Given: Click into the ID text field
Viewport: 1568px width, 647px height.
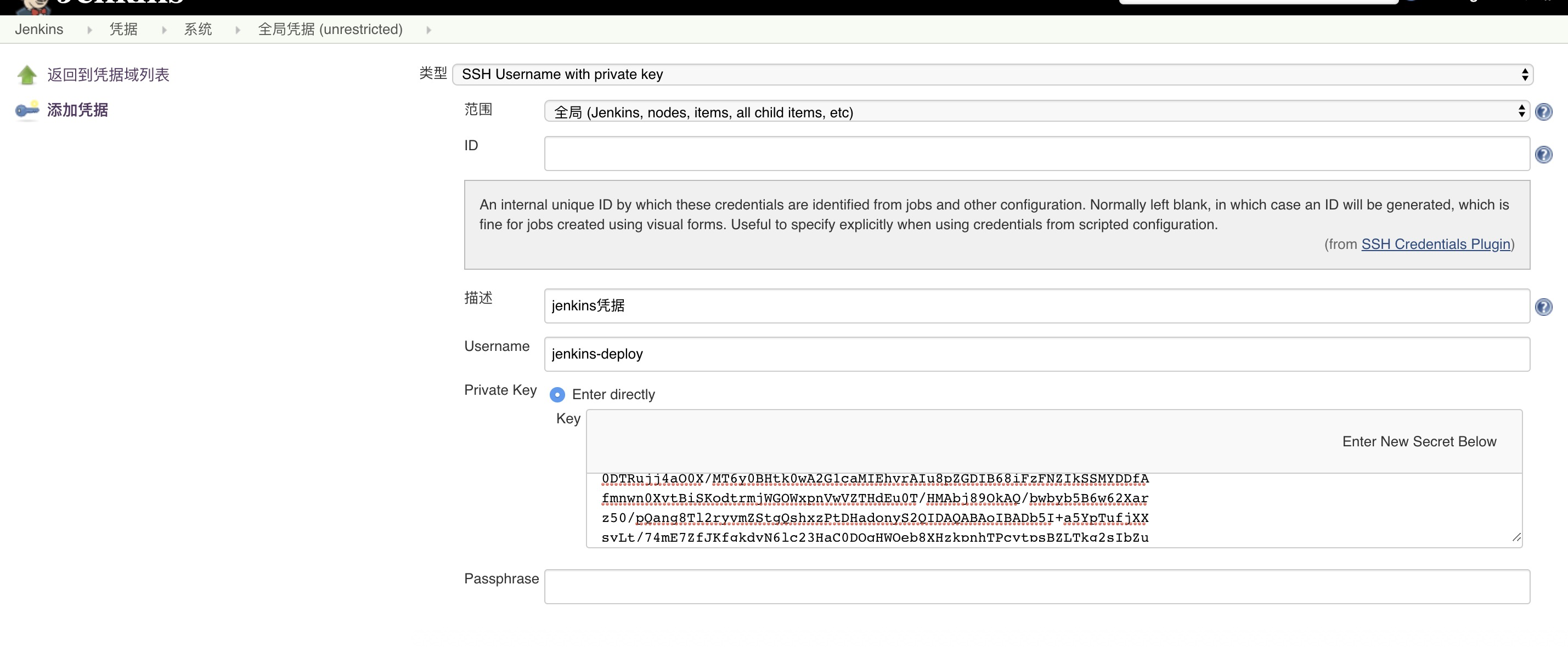Looking at the screenshot, I should click(1036, 153).
